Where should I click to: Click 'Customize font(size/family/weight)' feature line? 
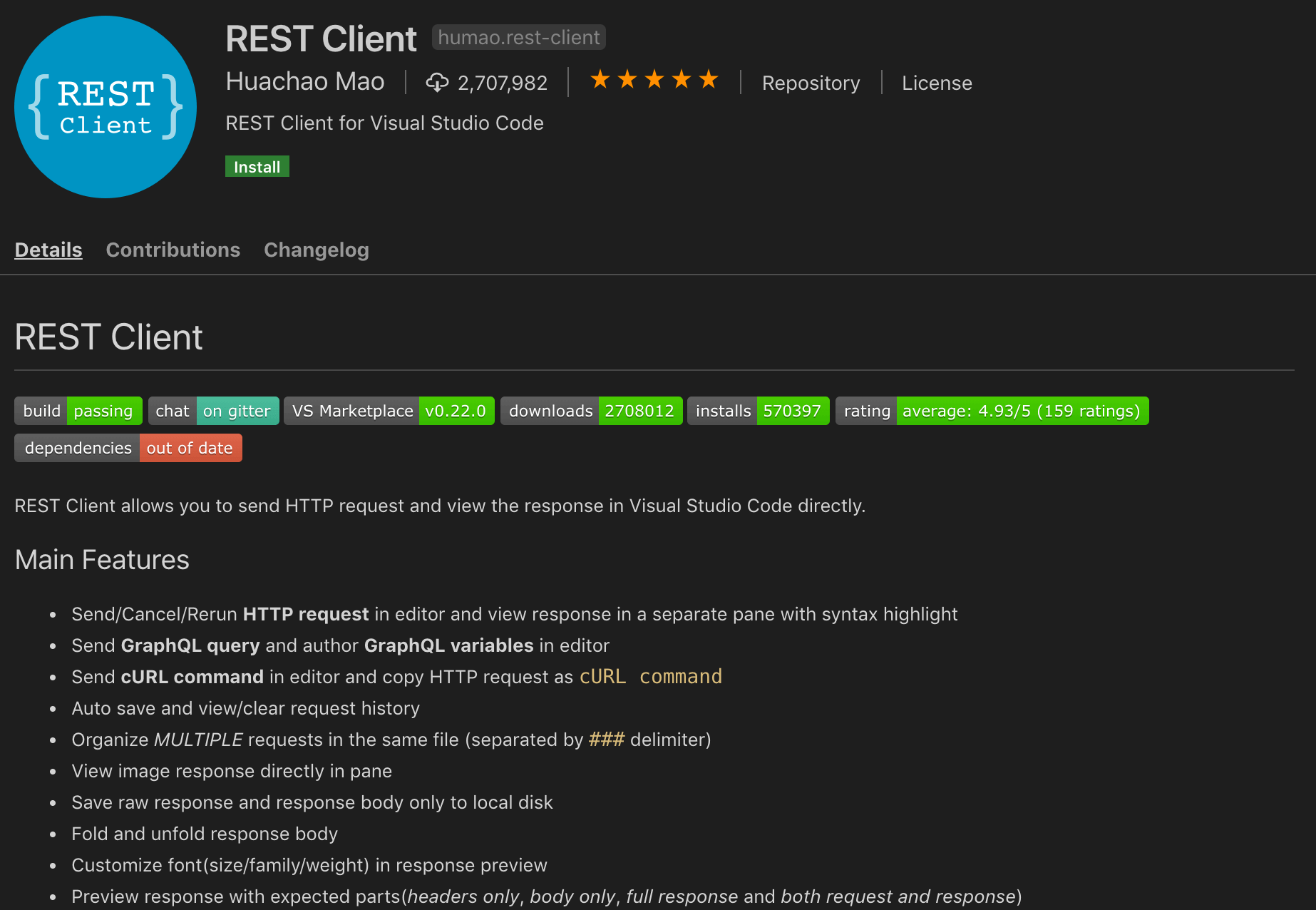click(309, 865)
